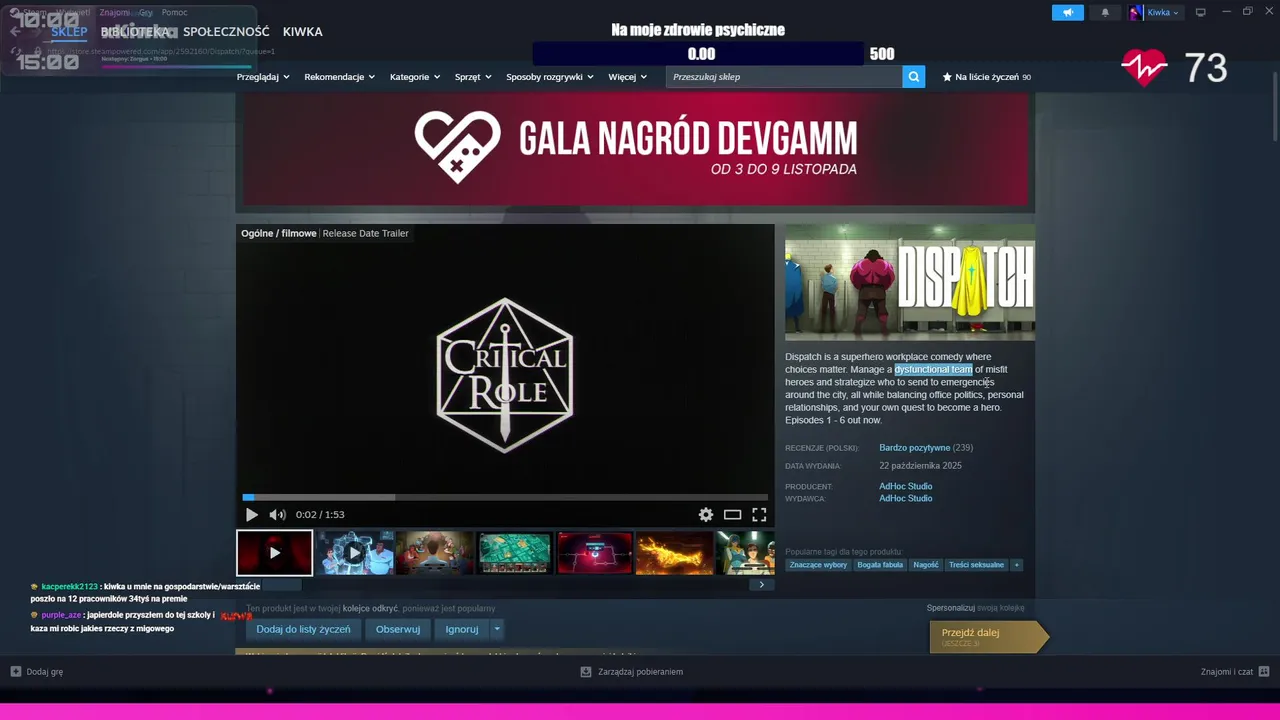Click the Przeszukaj sklep search field
Screen dimensions: 1280x720
[x=784, y=77]
